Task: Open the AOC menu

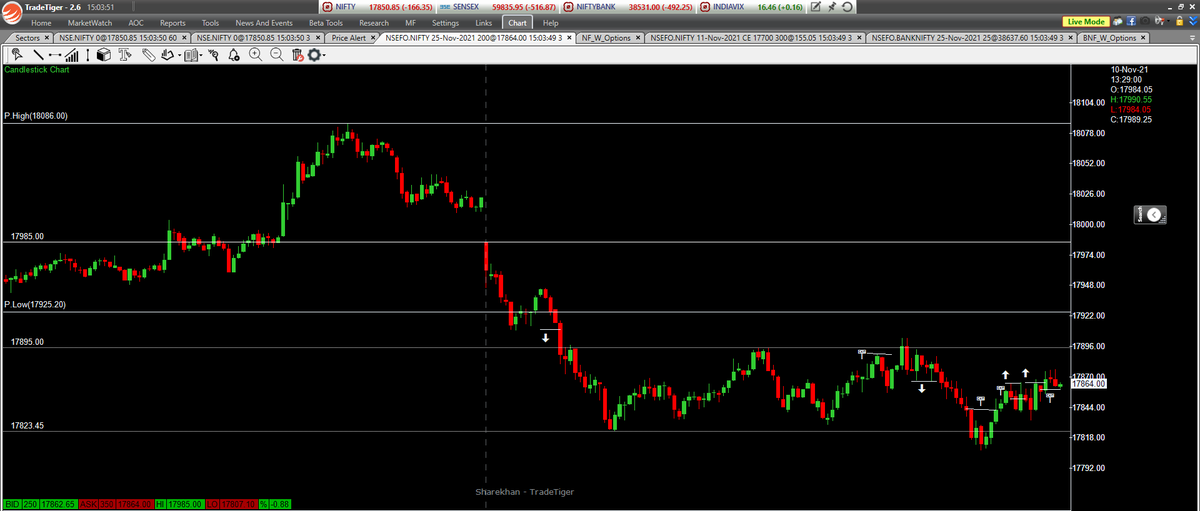Action: pos(136,22)
